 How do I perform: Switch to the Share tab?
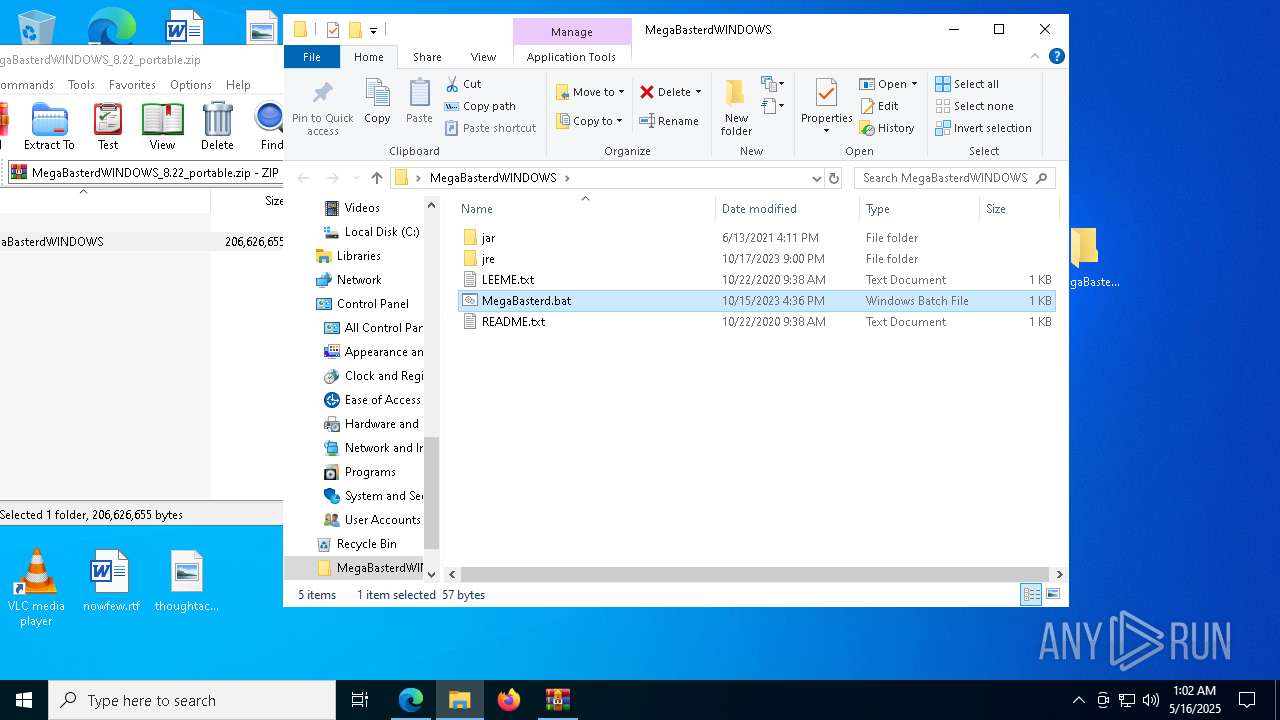(427, 57)
